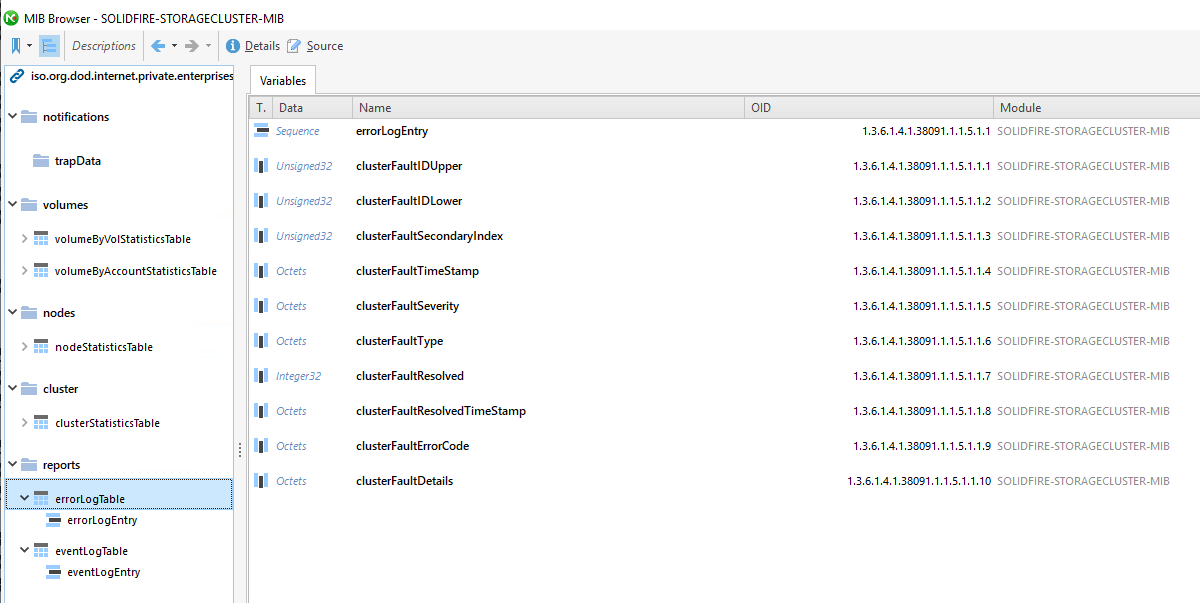Viewport: 1200px width, 603px height.
Task: Select errorLogEntry in the tree
Action: point(102,520)
